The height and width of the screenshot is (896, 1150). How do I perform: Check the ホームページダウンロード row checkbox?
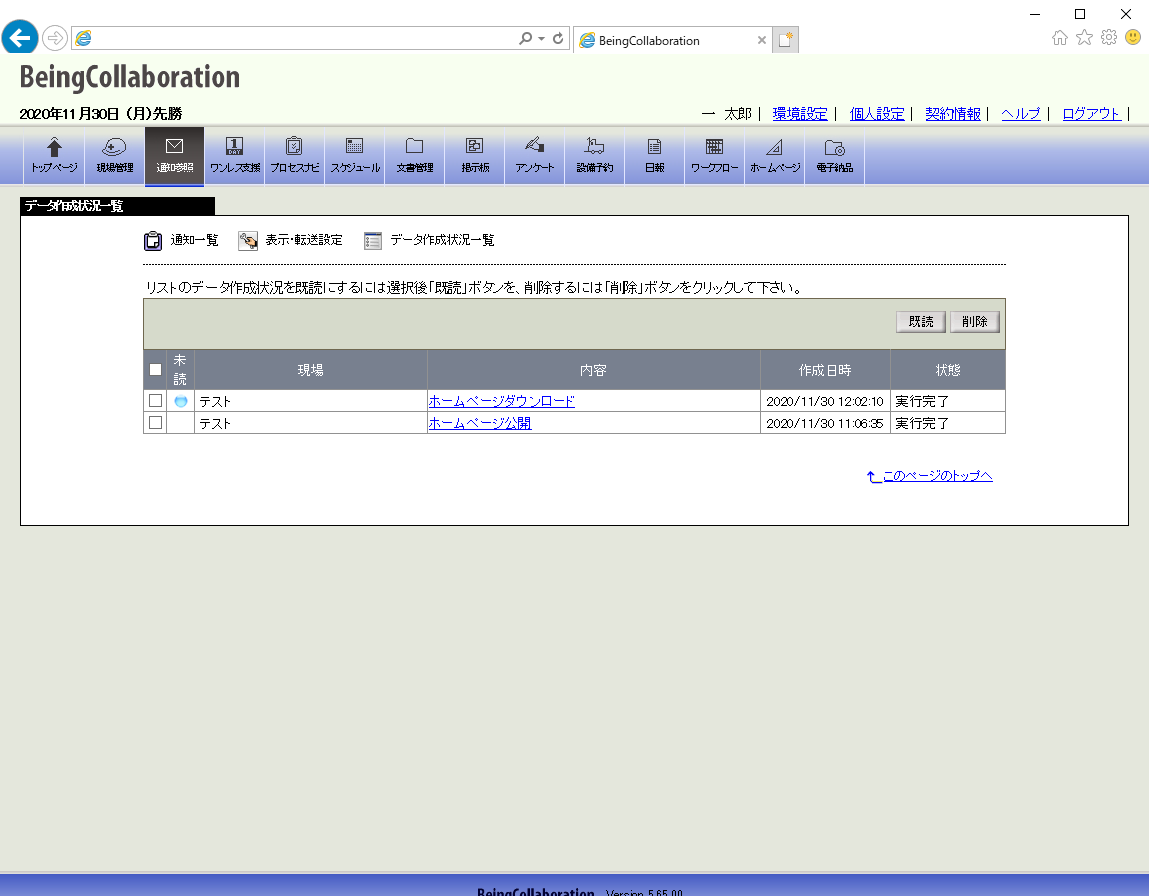coord(155,400)
